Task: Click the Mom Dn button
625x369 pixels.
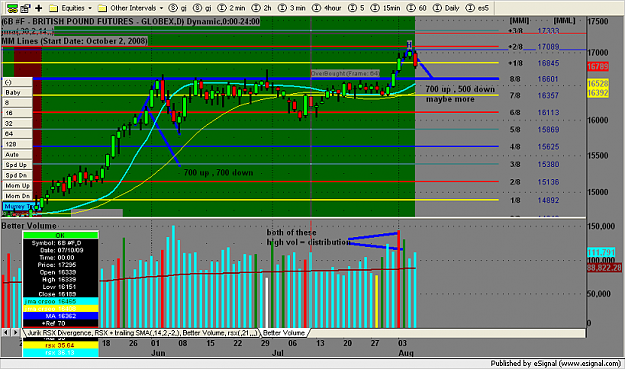Action: pyautogui.click(x=17, y=196)
